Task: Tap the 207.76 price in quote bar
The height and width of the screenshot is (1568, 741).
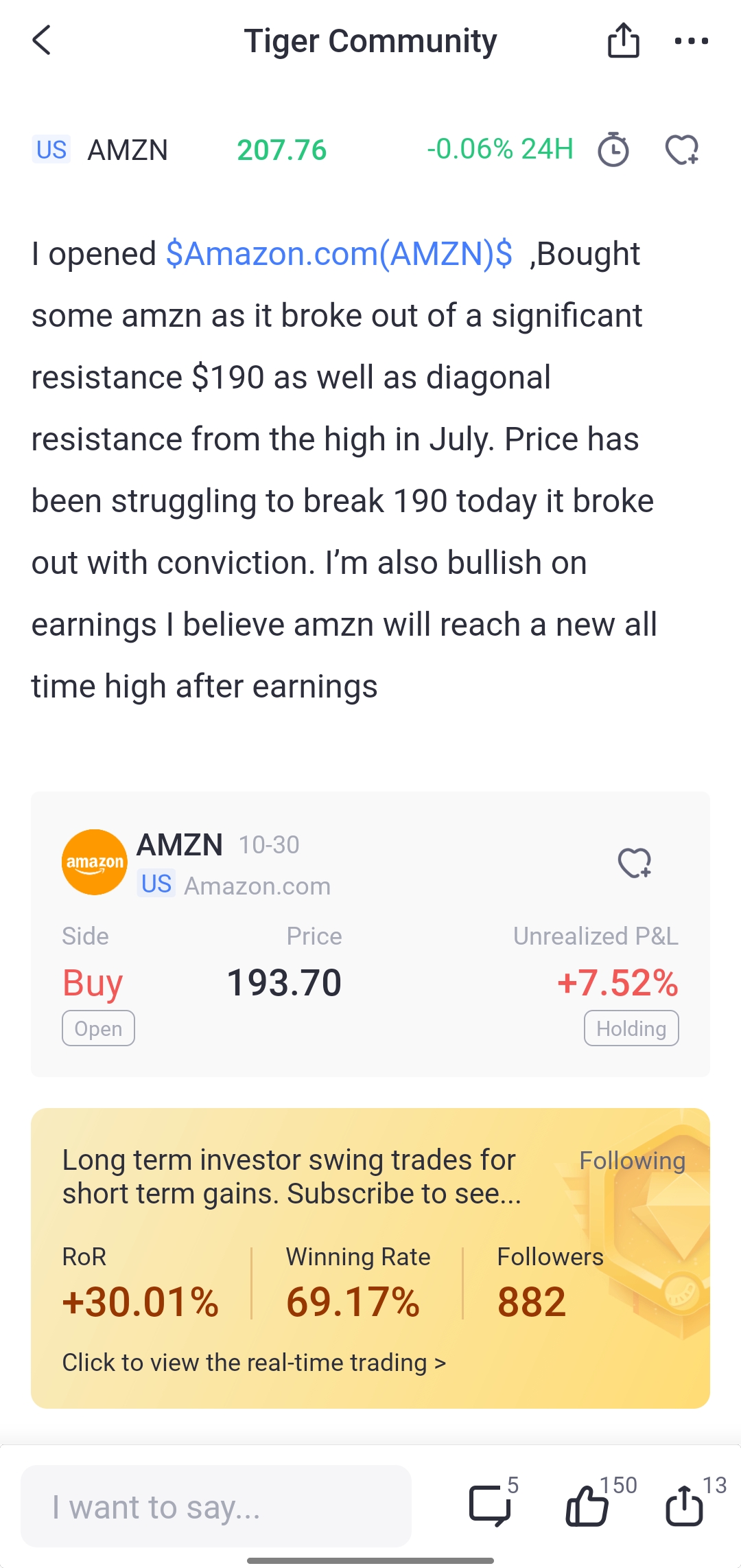Action: pyautogui.click(x=281, y=150)
